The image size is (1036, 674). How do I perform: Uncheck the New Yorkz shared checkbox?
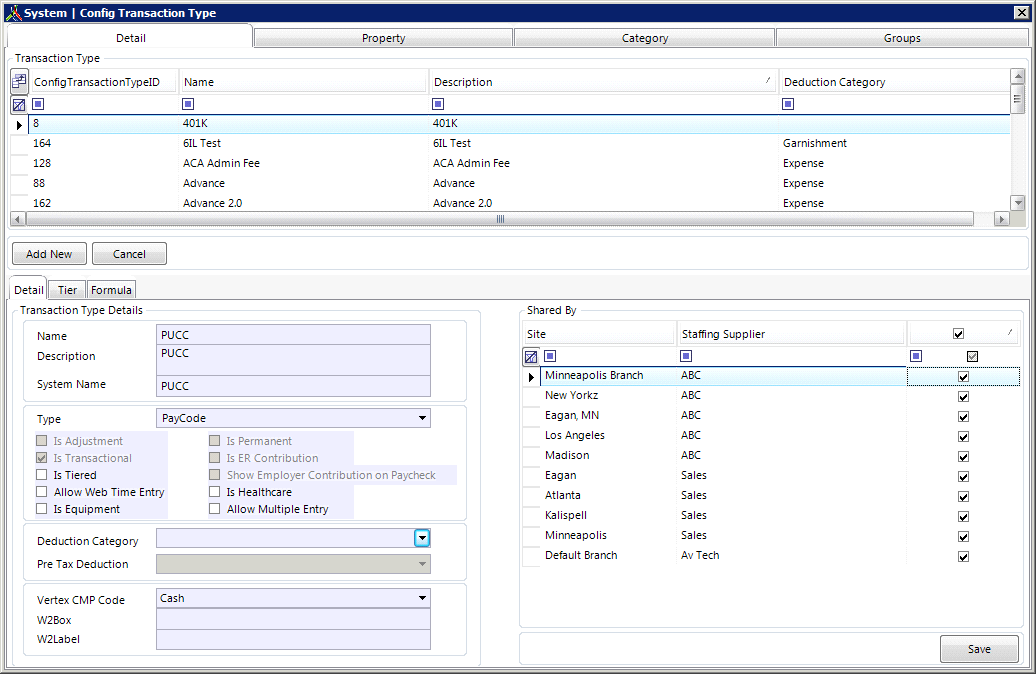click(963, 396)
